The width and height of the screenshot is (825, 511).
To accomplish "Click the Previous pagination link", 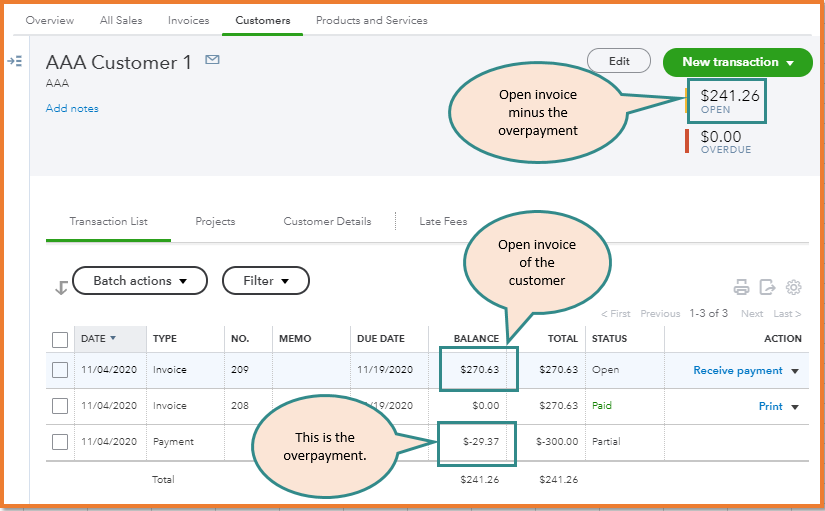I will (x=660, y=314).
